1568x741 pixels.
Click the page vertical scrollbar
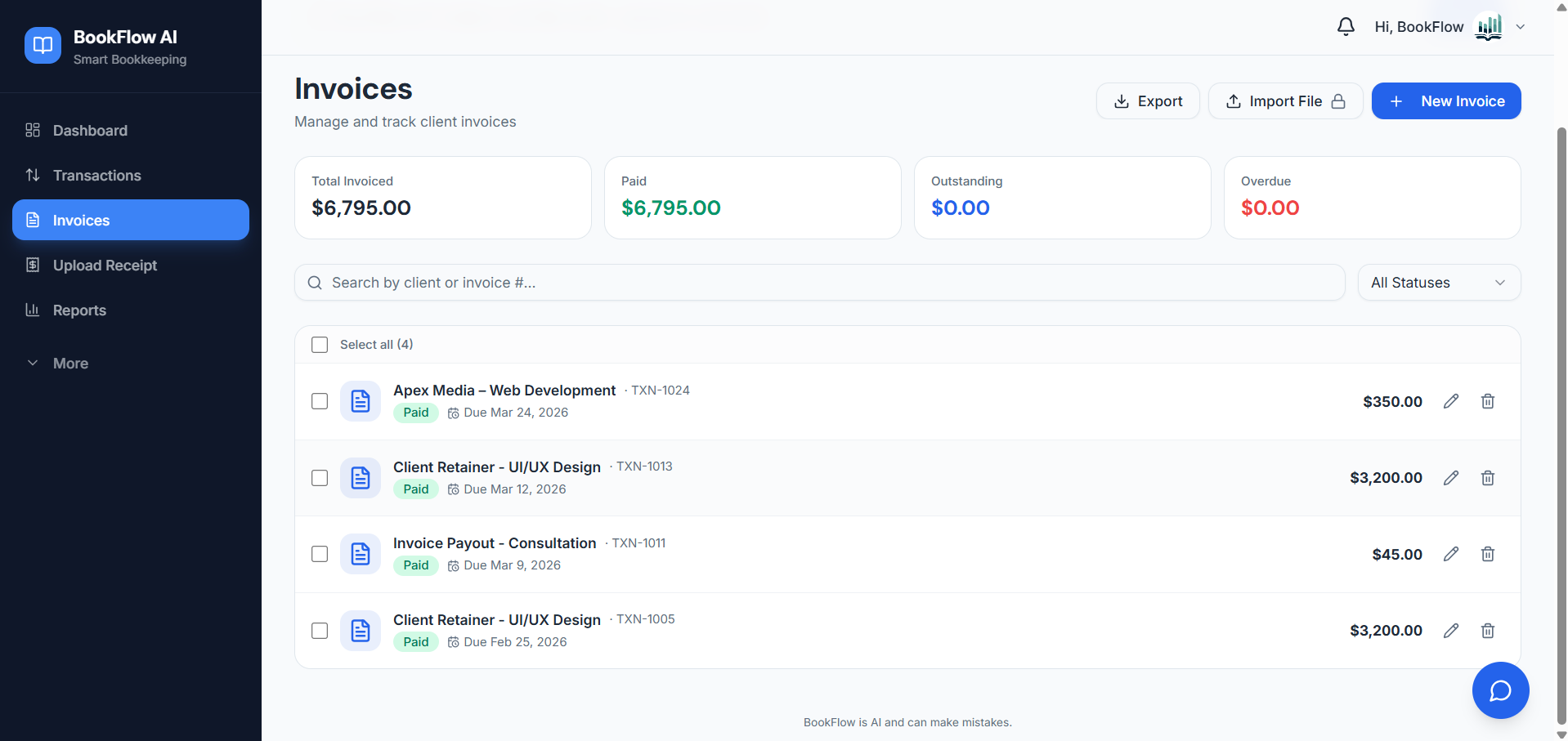1561,425
